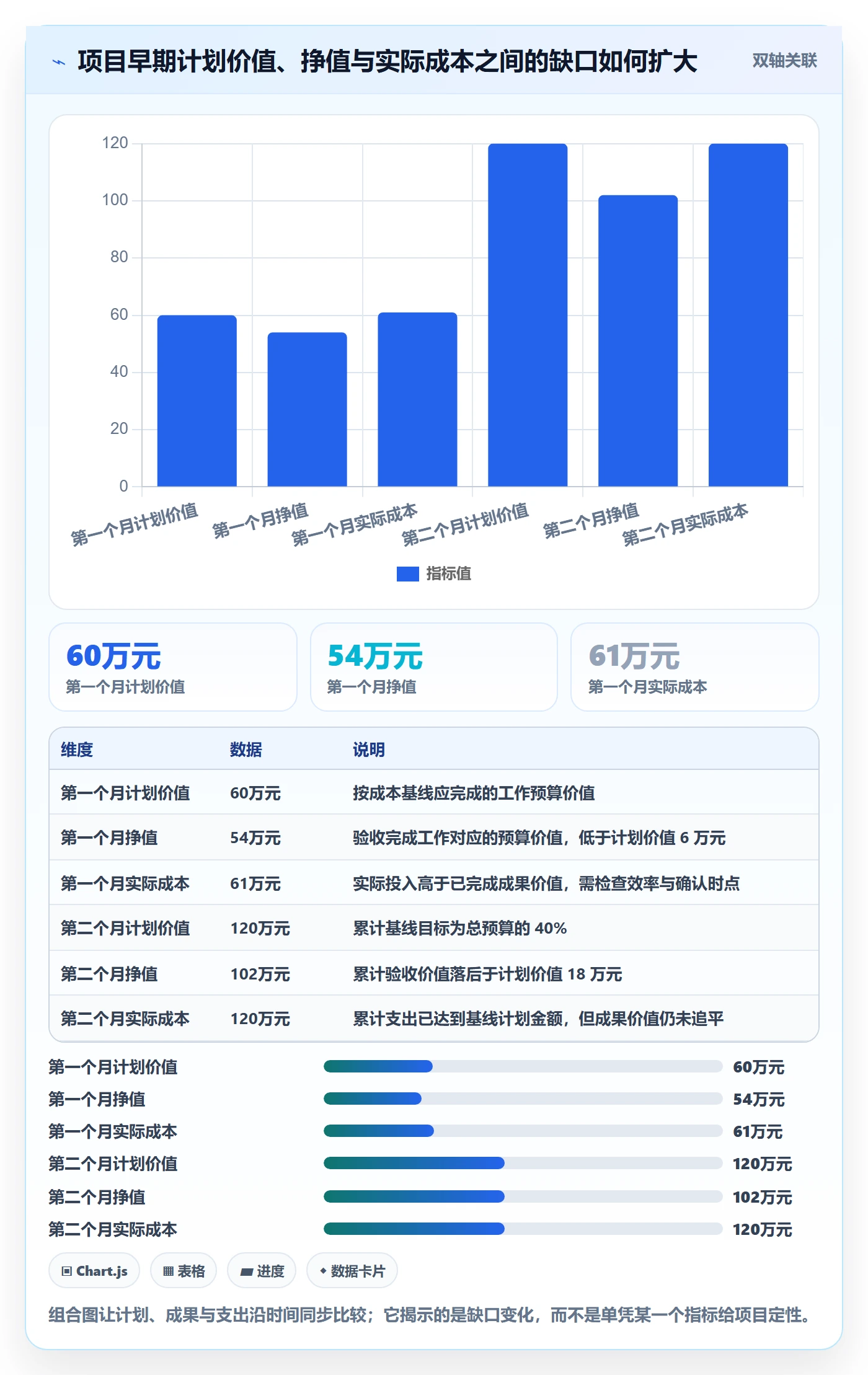This screenshot has height=1375, width=868.
Task: Select the 第一个月挣值 row label in the table
Action: coord(109,838)
